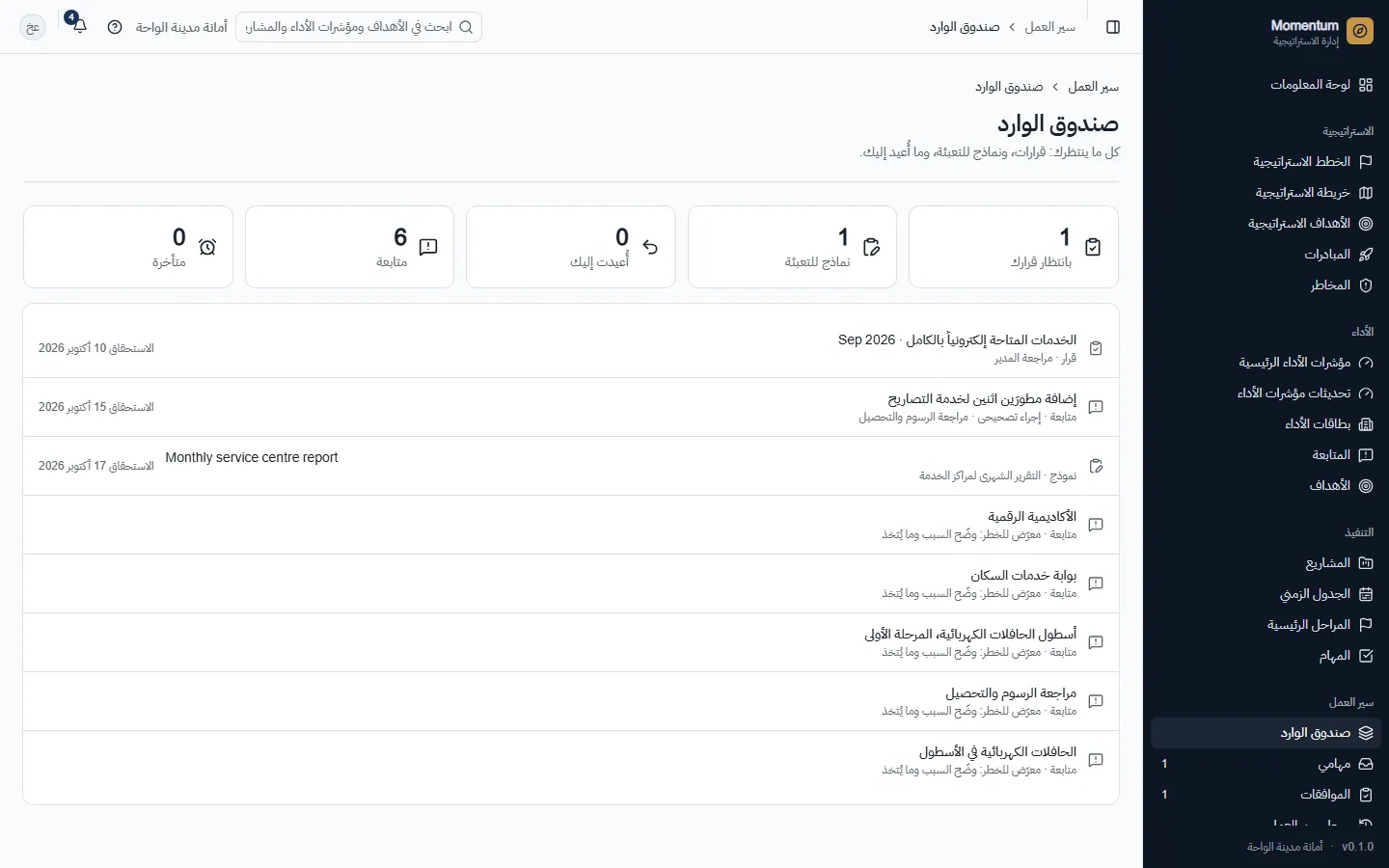This screenshot has height=868, width=1389.
Task: Click the clipboard icon beside الموافقات
Action: coord(1366,795)
